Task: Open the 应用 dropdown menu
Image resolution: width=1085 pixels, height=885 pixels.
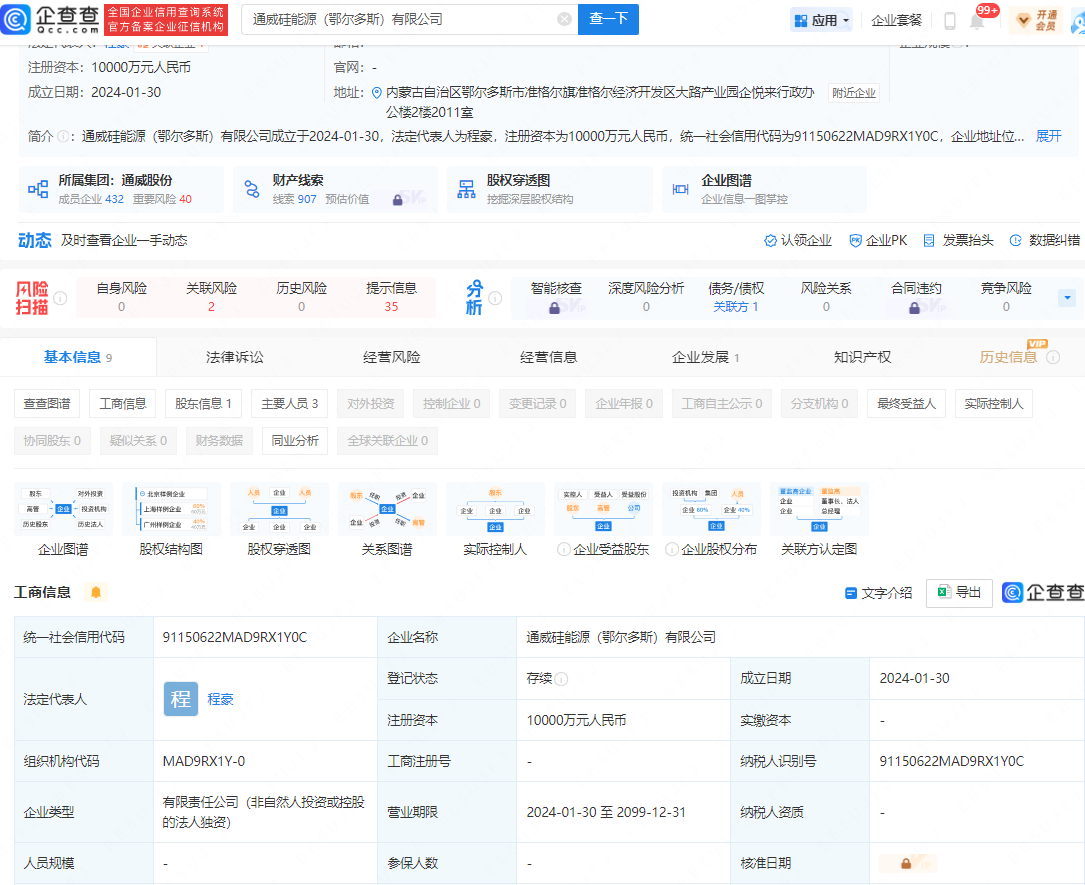Action: click(821, 20)
